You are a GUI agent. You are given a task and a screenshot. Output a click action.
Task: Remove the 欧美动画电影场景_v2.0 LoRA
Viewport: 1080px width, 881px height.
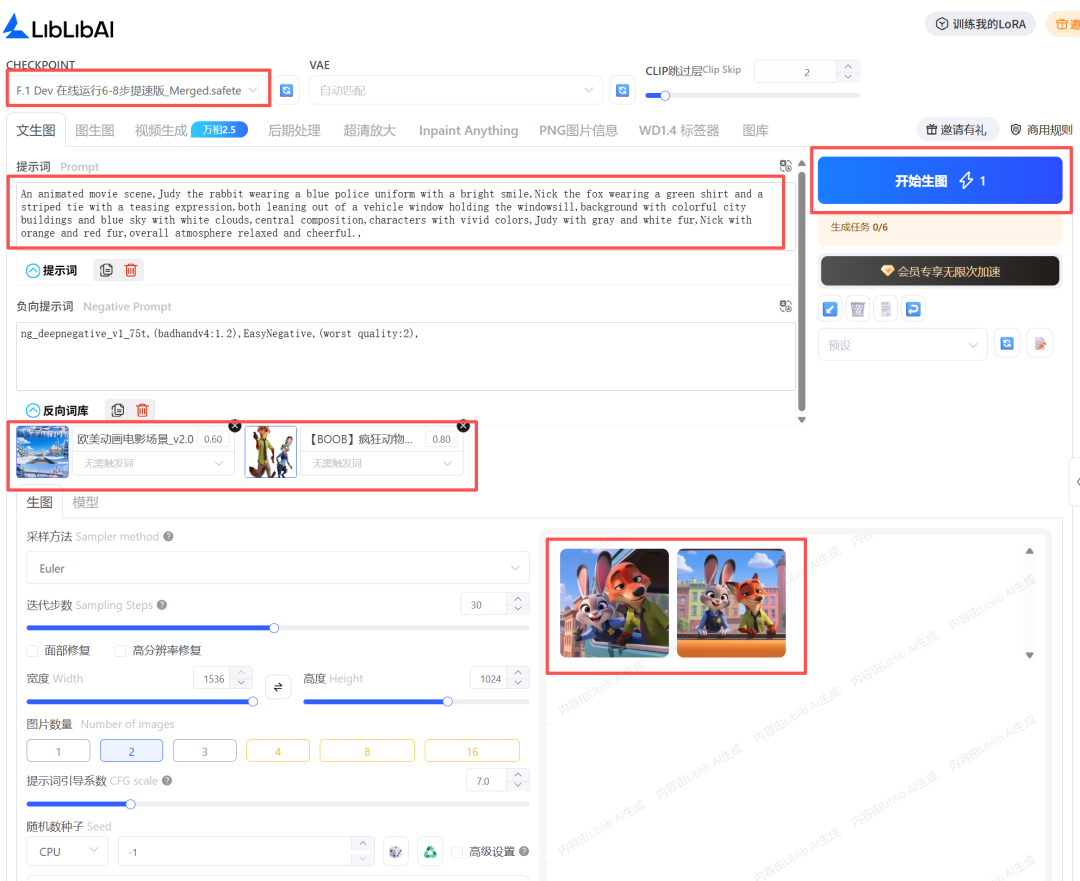point(235,426)
